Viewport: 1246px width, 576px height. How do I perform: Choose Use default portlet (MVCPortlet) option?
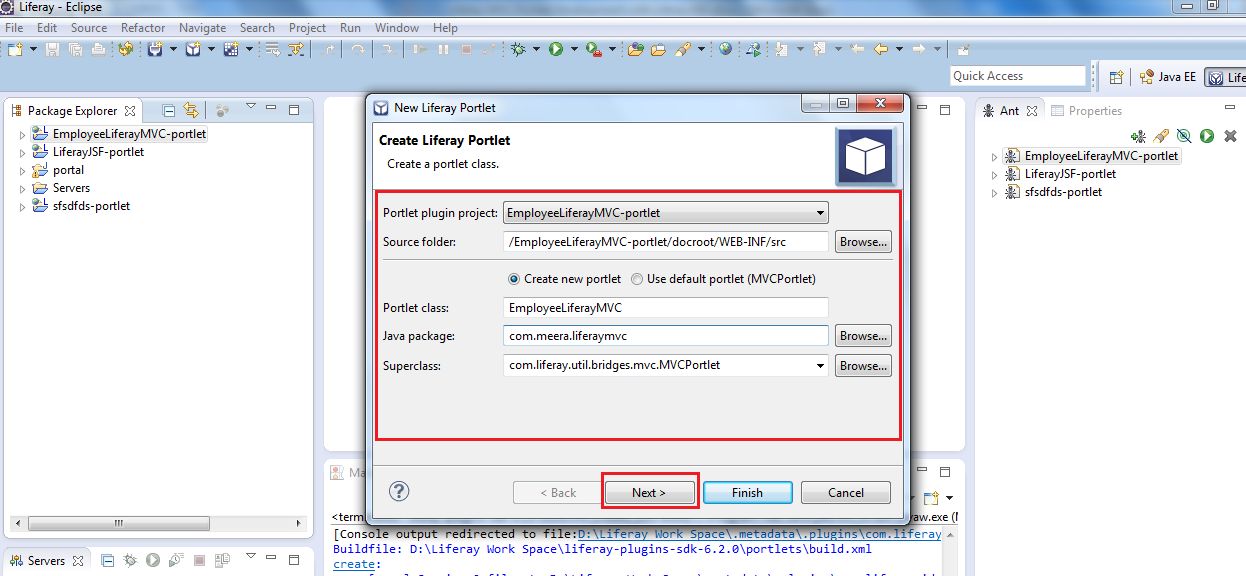636,279
